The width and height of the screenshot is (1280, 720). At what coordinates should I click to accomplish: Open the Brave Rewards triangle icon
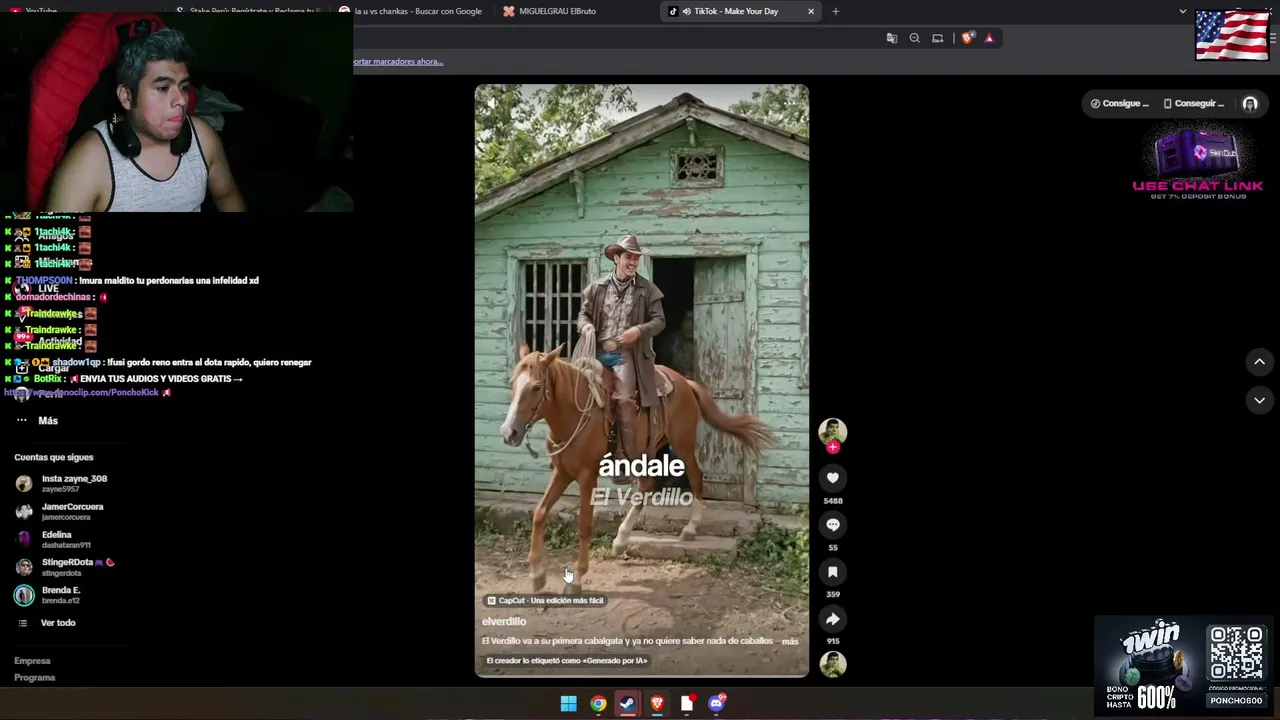click(x=989, y=38)
